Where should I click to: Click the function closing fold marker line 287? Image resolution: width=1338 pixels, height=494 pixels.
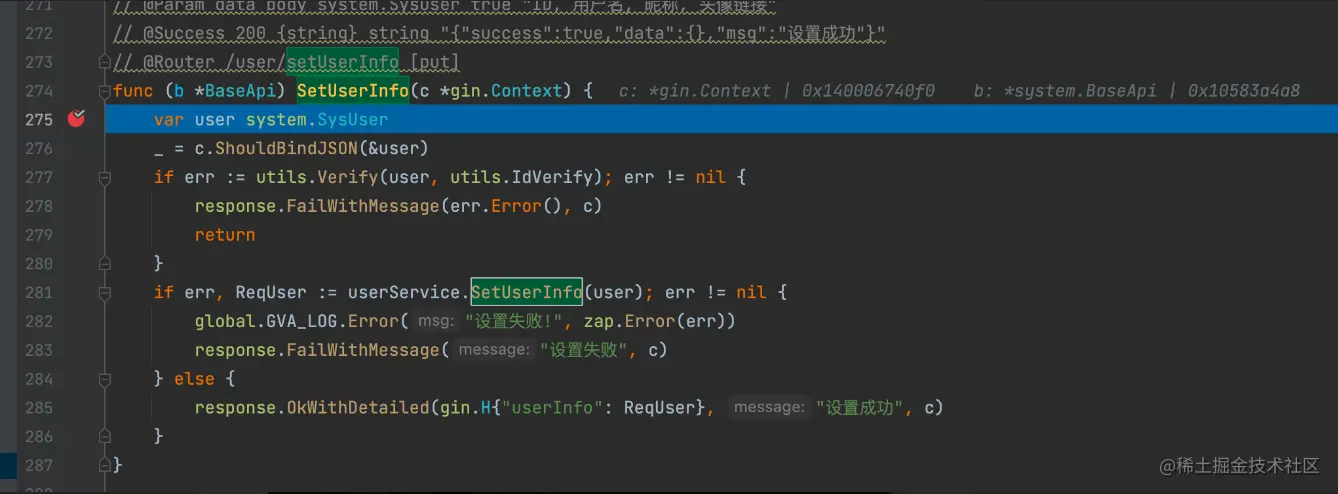105,465
